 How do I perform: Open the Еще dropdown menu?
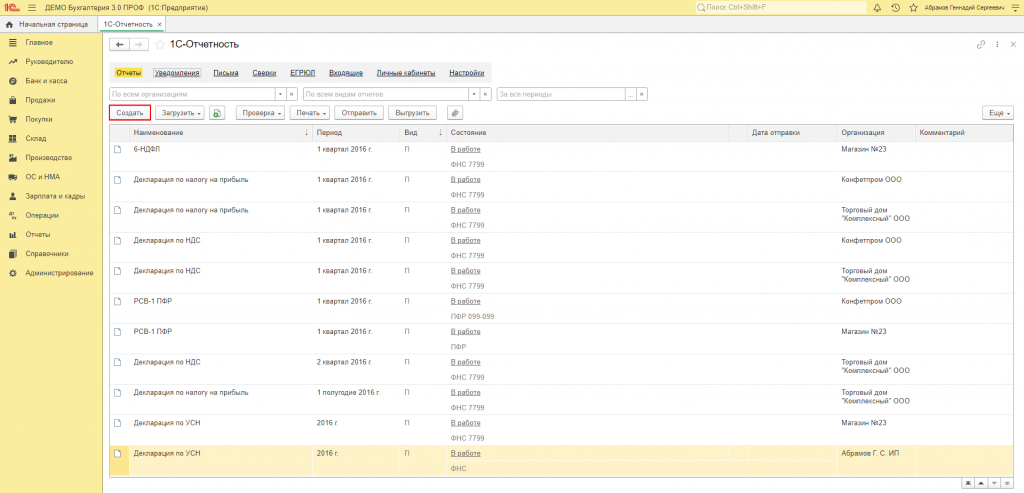click(x=998, y=113)
